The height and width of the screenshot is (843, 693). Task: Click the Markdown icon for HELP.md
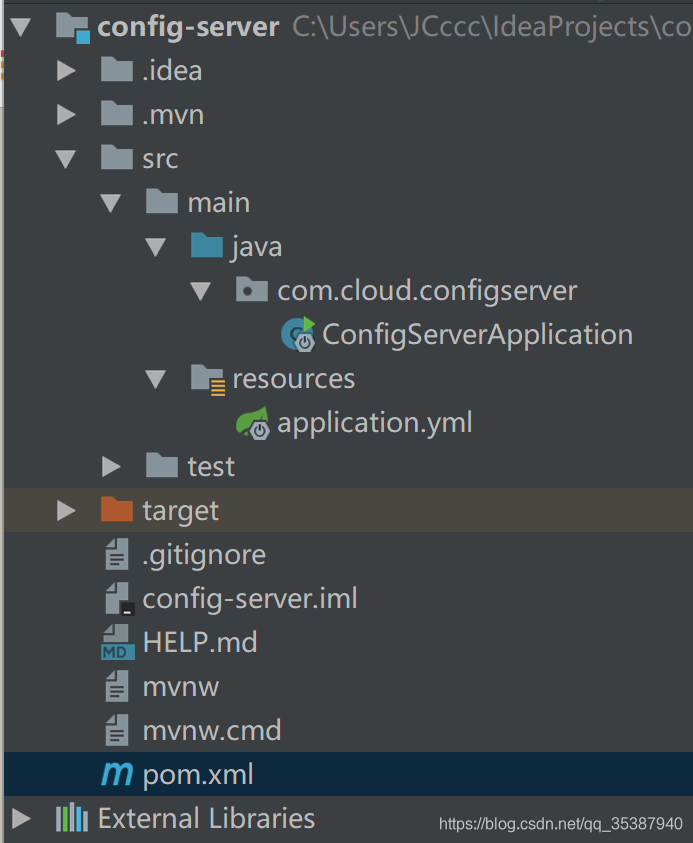(116, 642)
